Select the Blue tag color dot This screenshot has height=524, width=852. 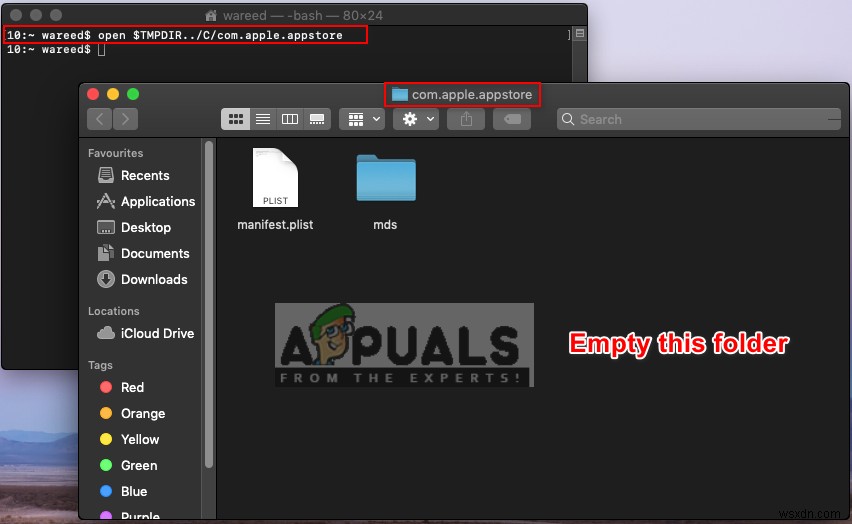tap(106, 491)
